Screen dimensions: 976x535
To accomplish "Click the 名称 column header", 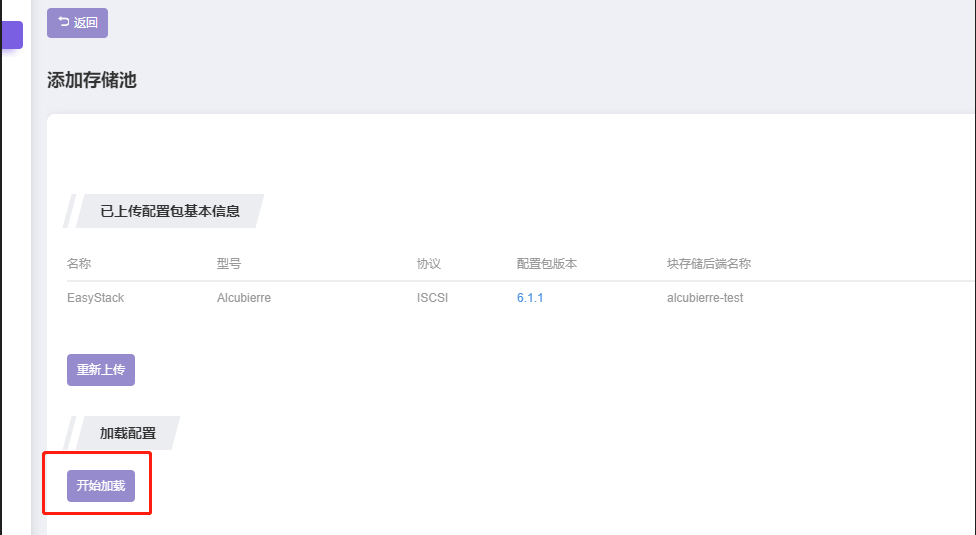I will [79, 264].
